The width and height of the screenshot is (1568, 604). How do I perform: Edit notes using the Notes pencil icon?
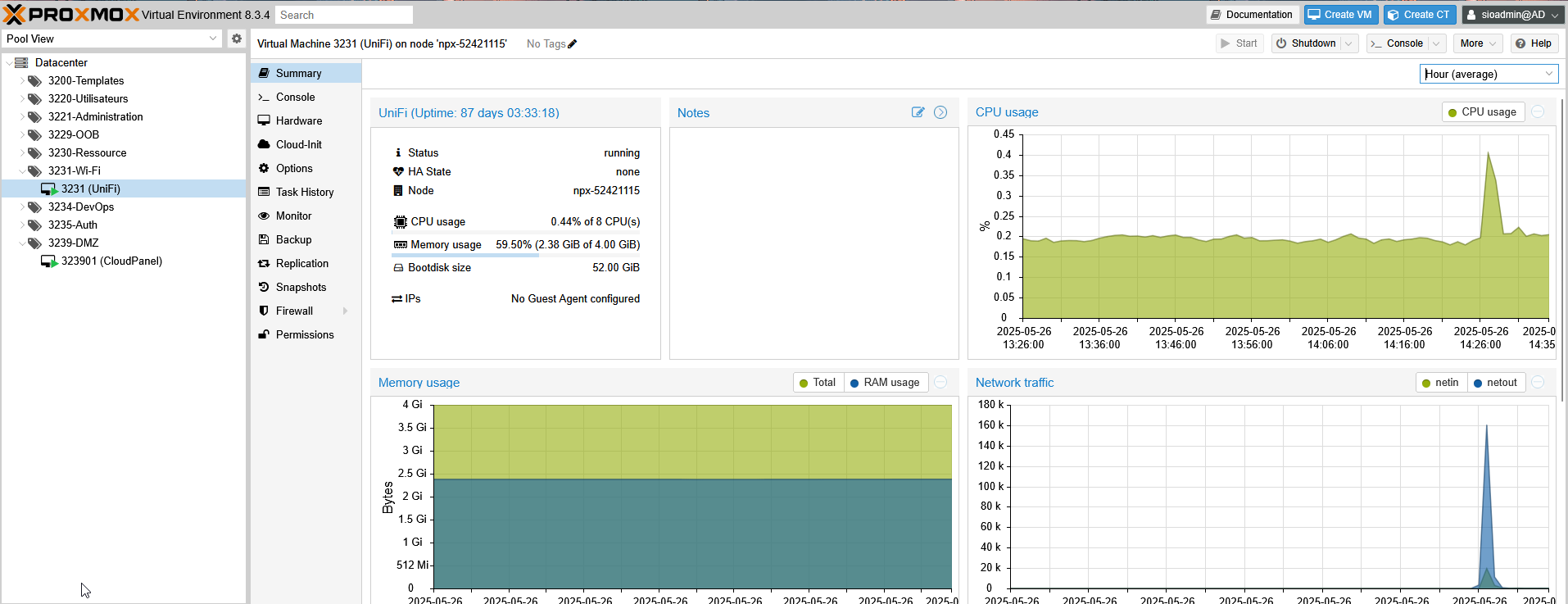point(918,112)
